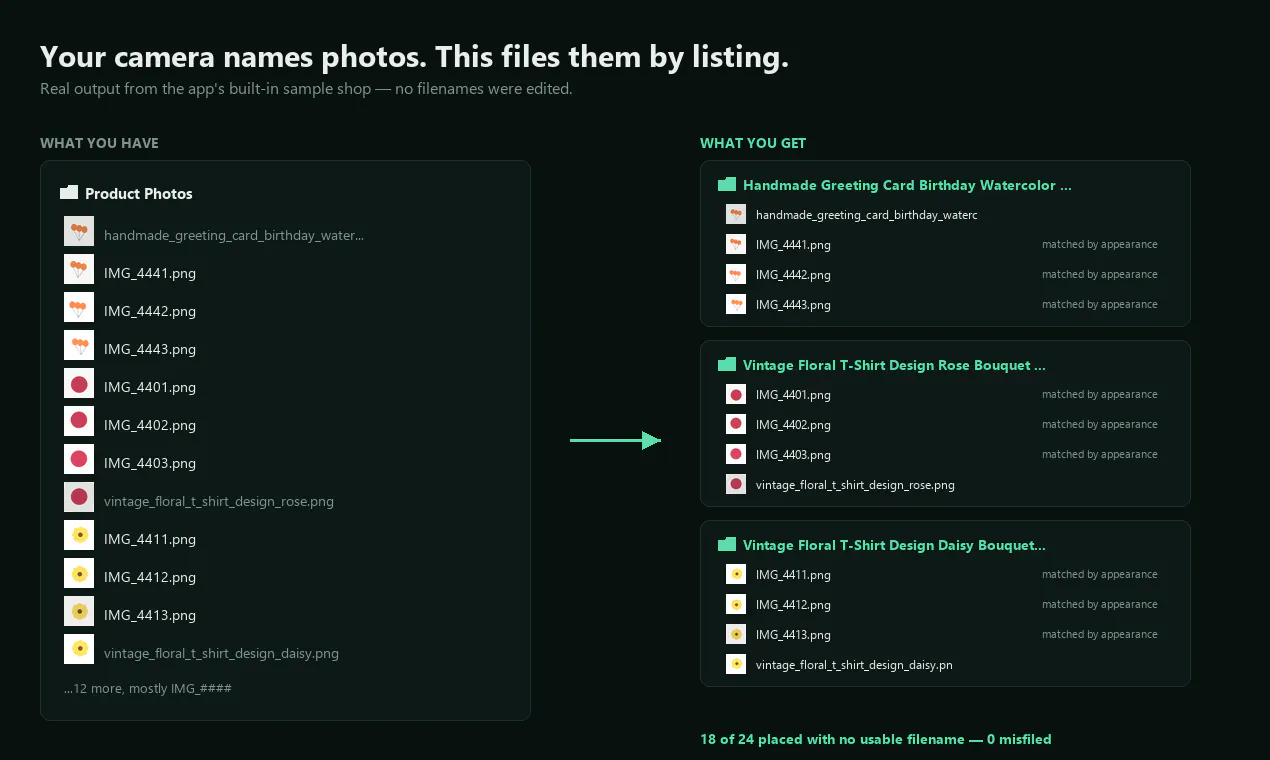Click the 'Product Photos' folder title
Screen dimensions: 1270x760
point(139,194)
